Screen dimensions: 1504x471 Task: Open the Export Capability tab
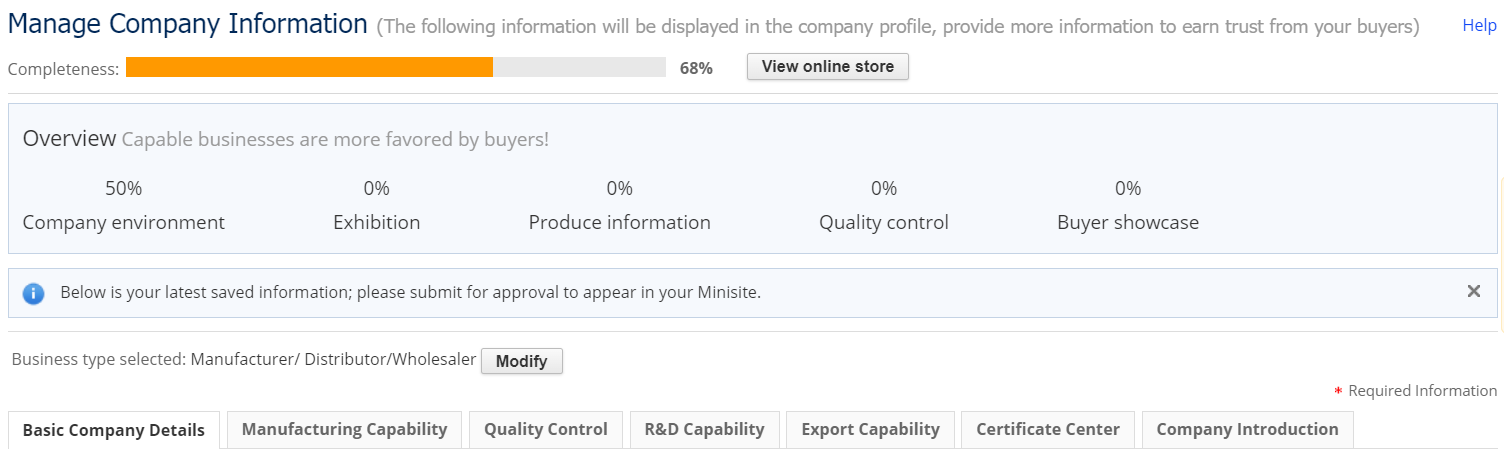click(x=870, y=429)
